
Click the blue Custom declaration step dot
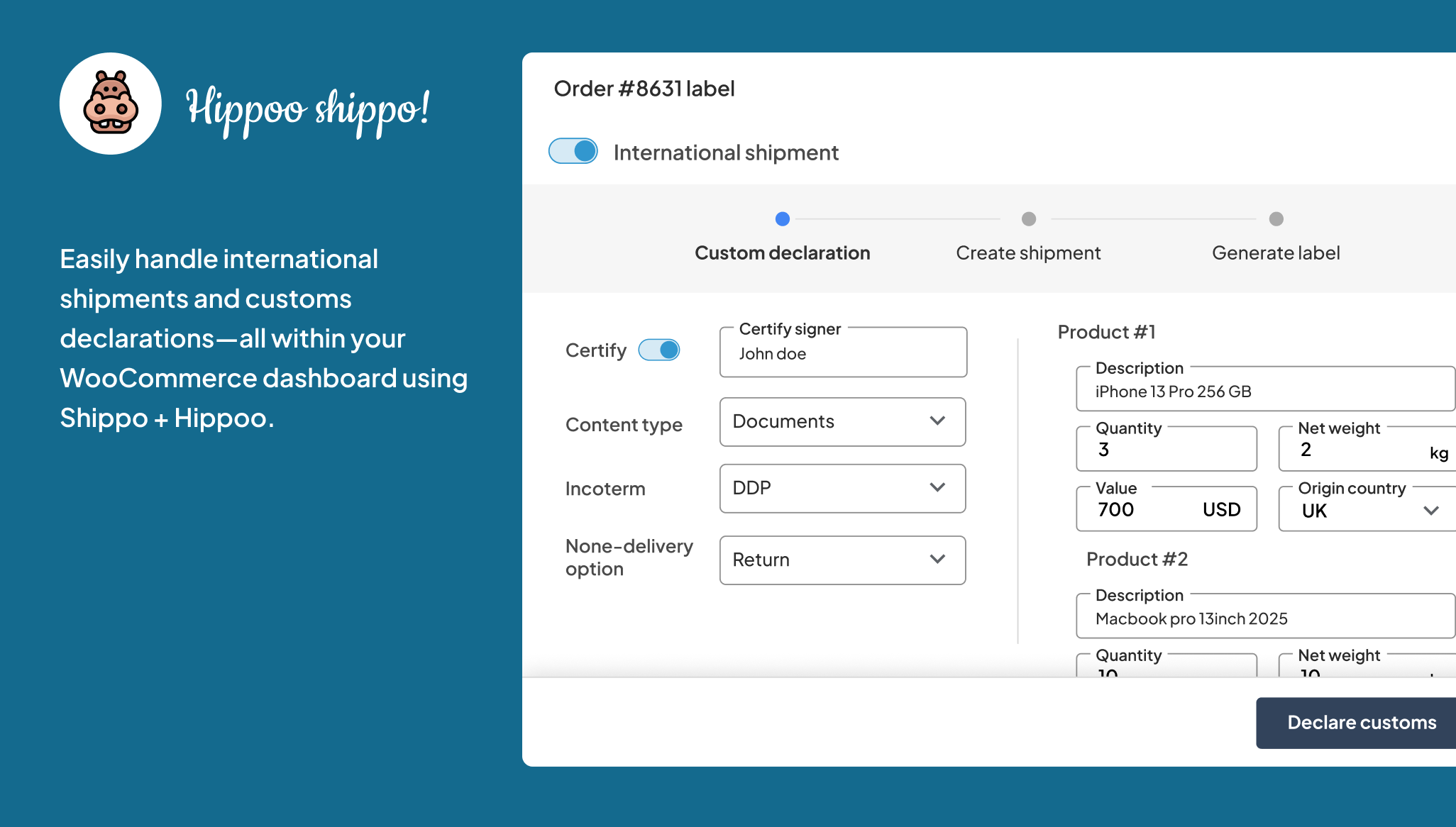783,219
